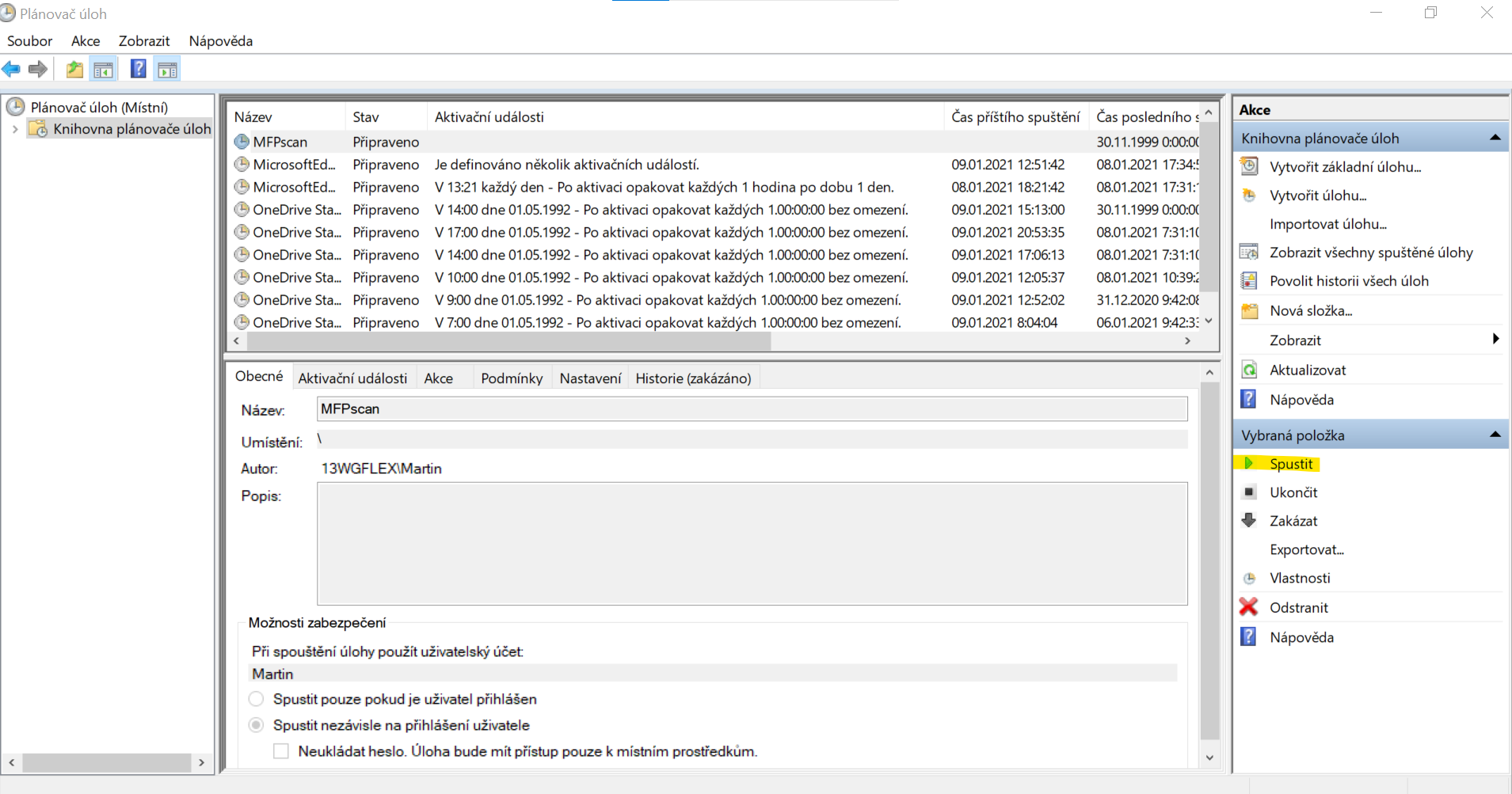Check the 'Neukládat heslo' checkbox

click(x=281, y=751)
